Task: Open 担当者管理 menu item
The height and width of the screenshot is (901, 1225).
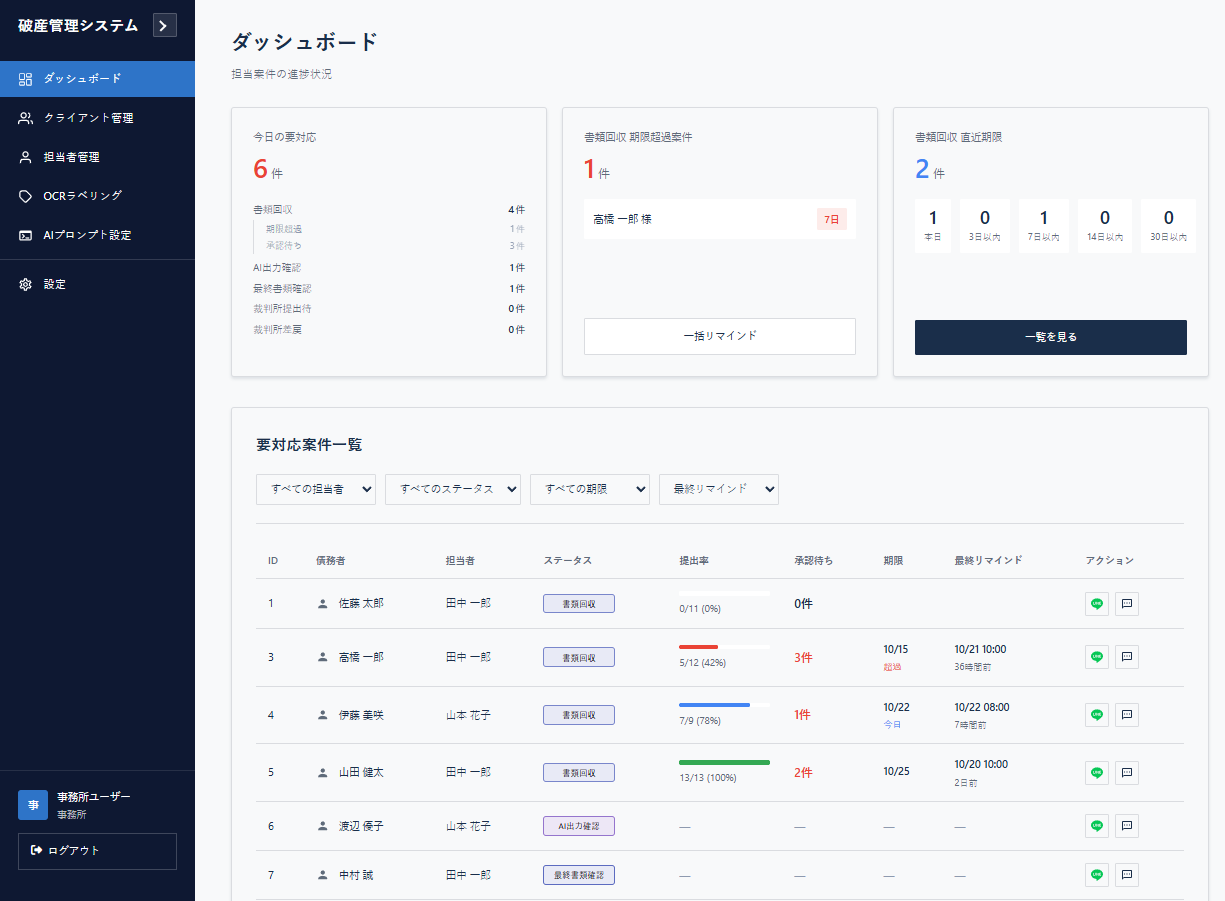Action: (x=71, y=157)
